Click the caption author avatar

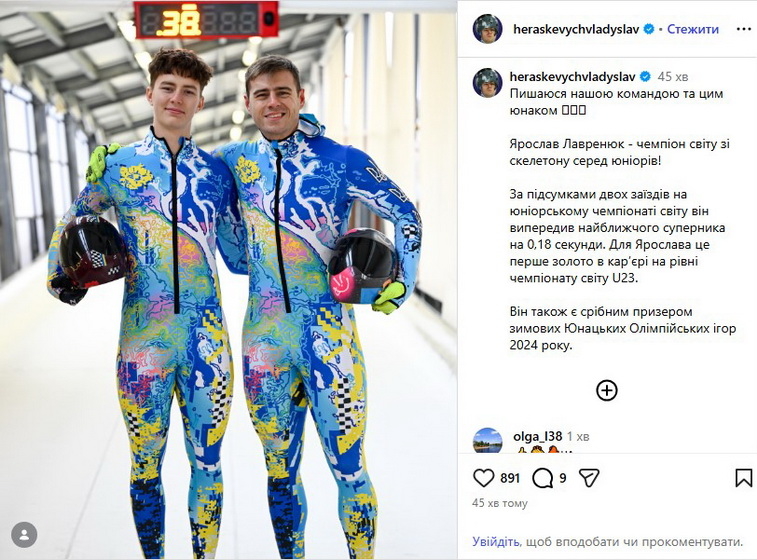pyautogui.click(x=488, y=83)
